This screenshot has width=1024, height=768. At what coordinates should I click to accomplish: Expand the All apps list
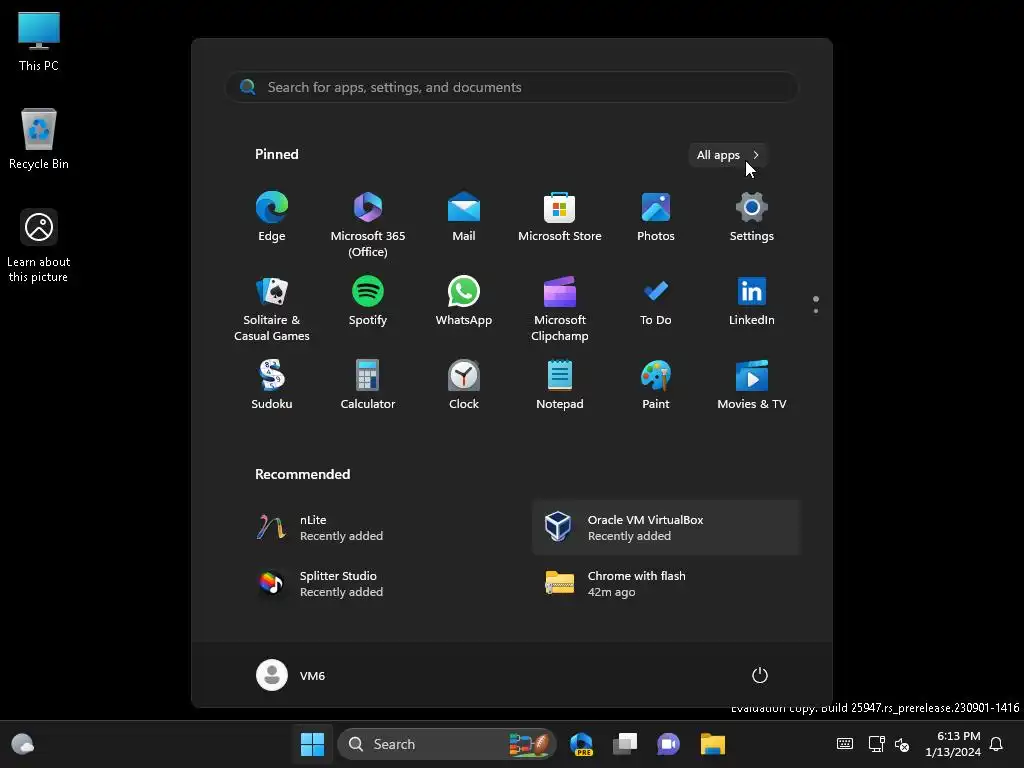tap(728, 155)
